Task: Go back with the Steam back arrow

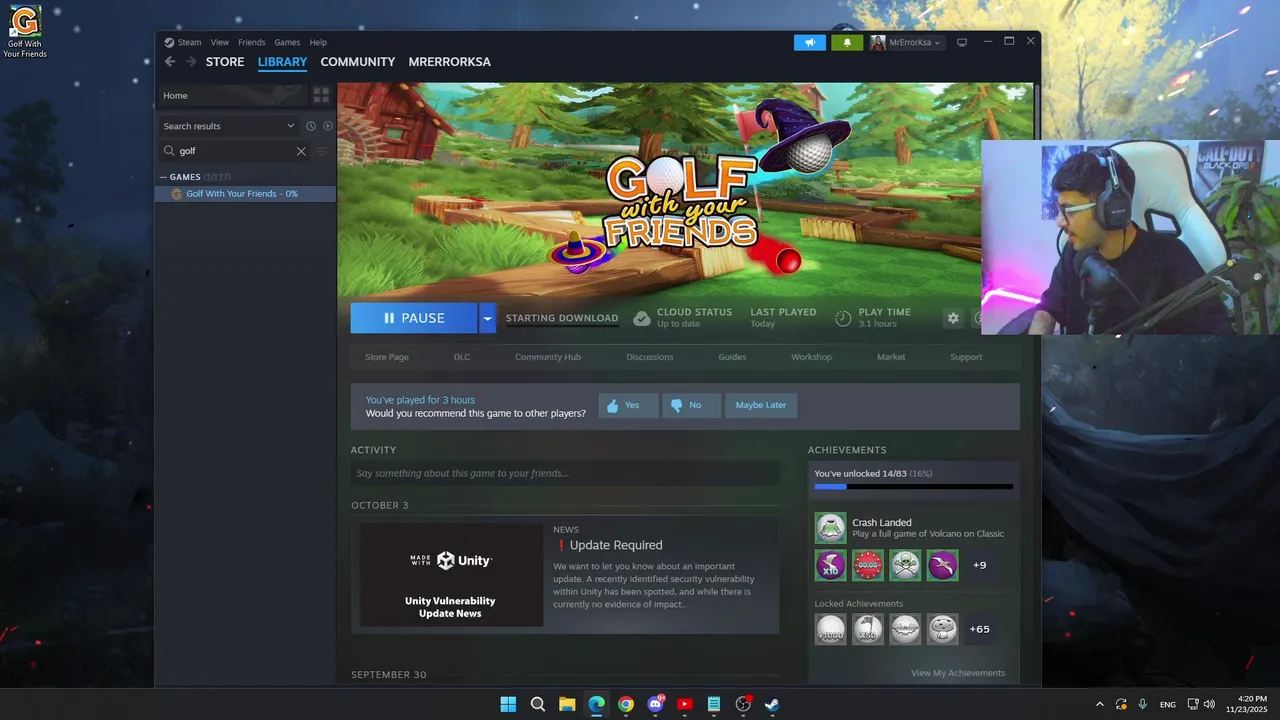Action: tap(170, 62)
